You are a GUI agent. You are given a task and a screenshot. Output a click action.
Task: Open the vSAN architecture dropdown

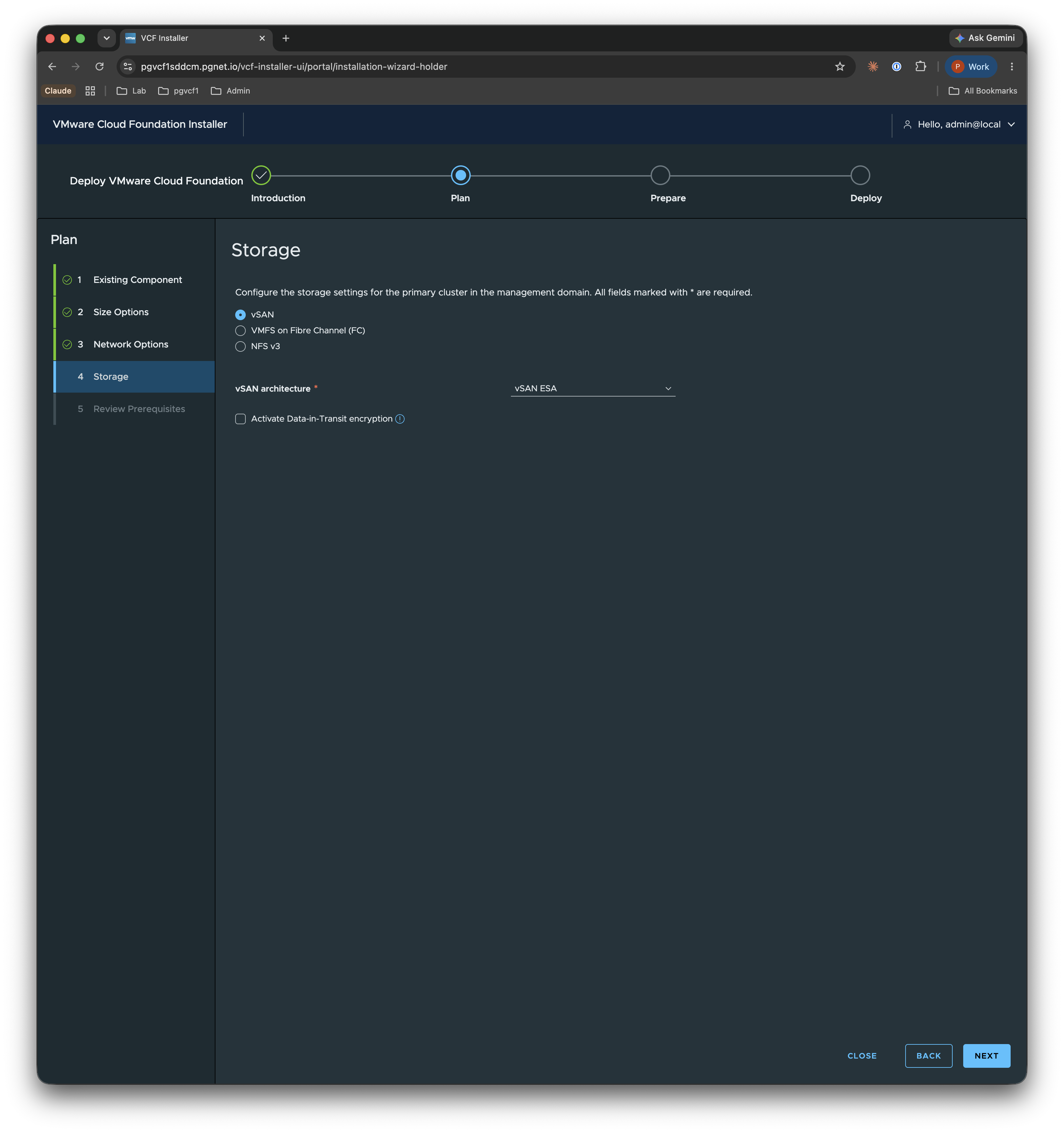pos(593,389)
